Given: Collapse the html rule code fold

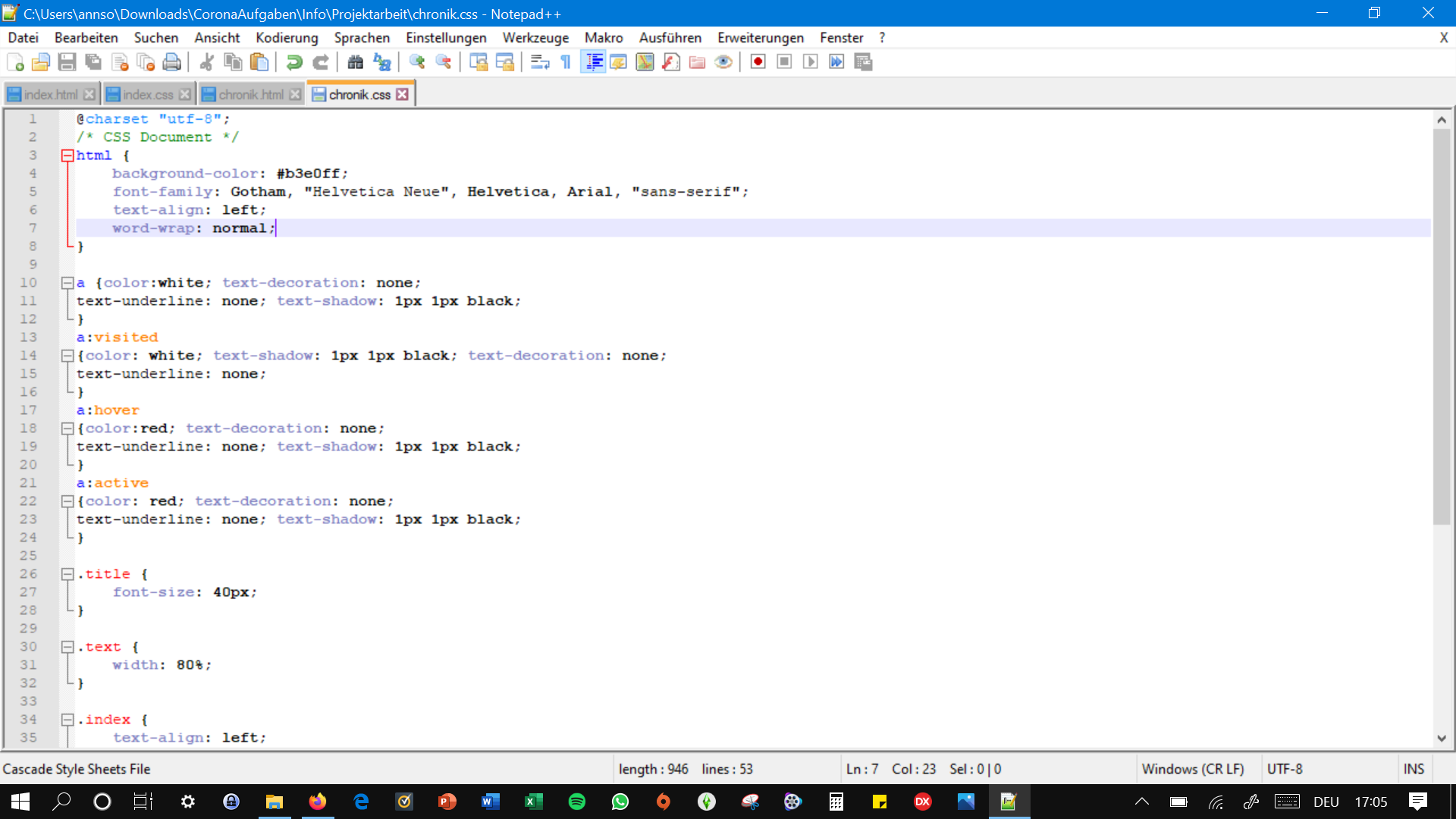Looking at the screenshot, I should [67, 155].
